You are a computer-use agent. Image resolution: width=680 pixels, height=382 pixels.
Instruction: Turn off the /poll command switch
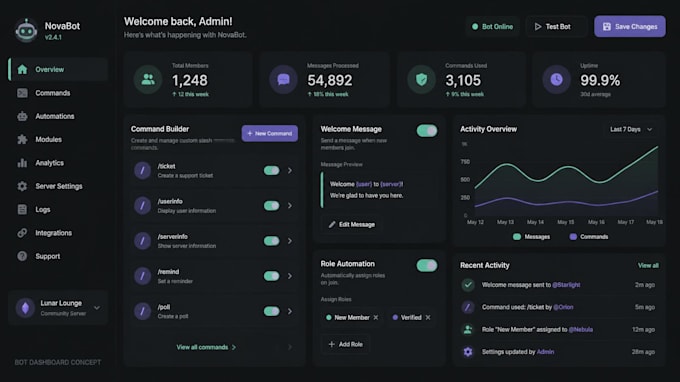coord(271,311)
